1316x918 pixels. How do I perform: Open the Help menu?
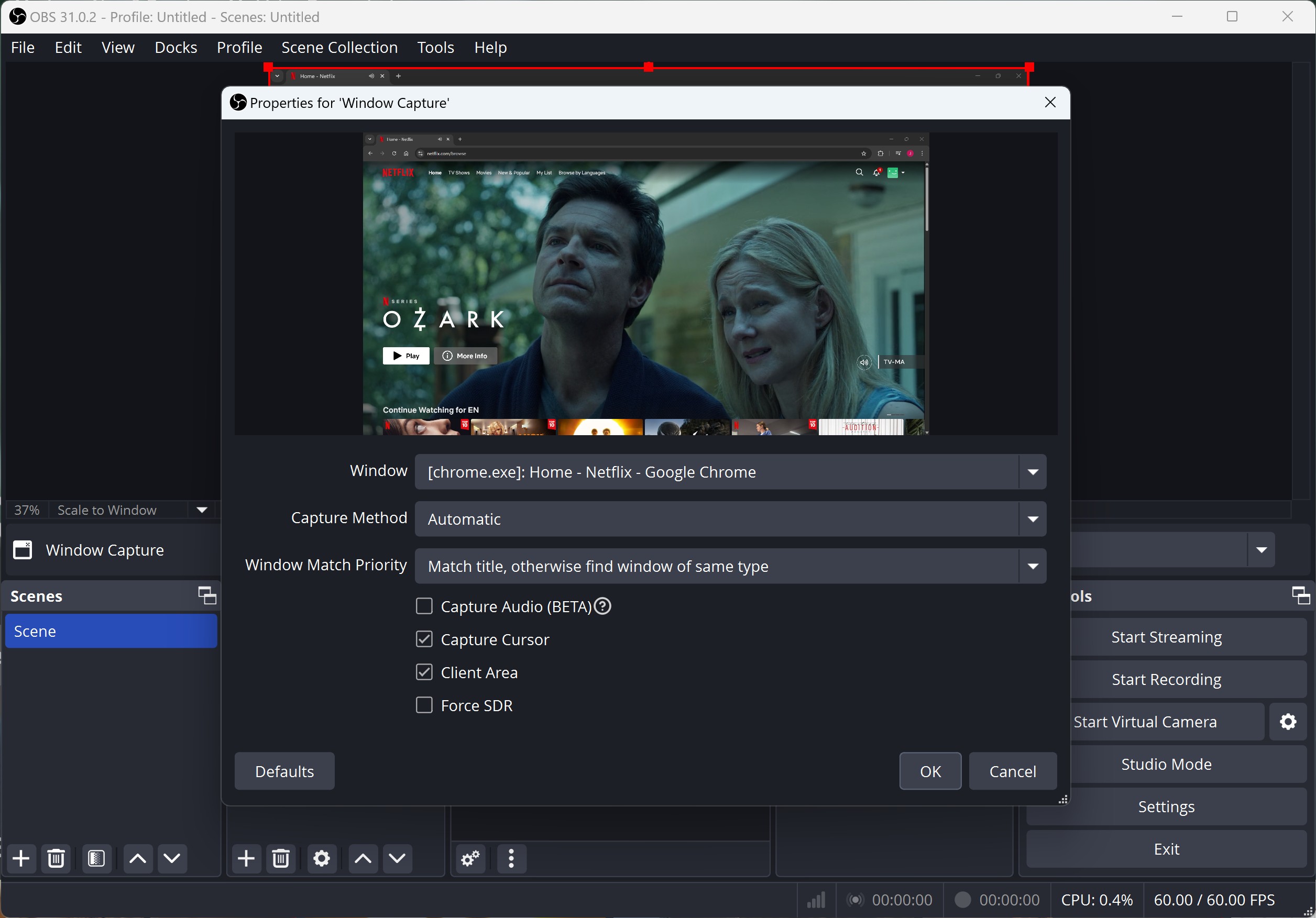[x=491, y=48]
